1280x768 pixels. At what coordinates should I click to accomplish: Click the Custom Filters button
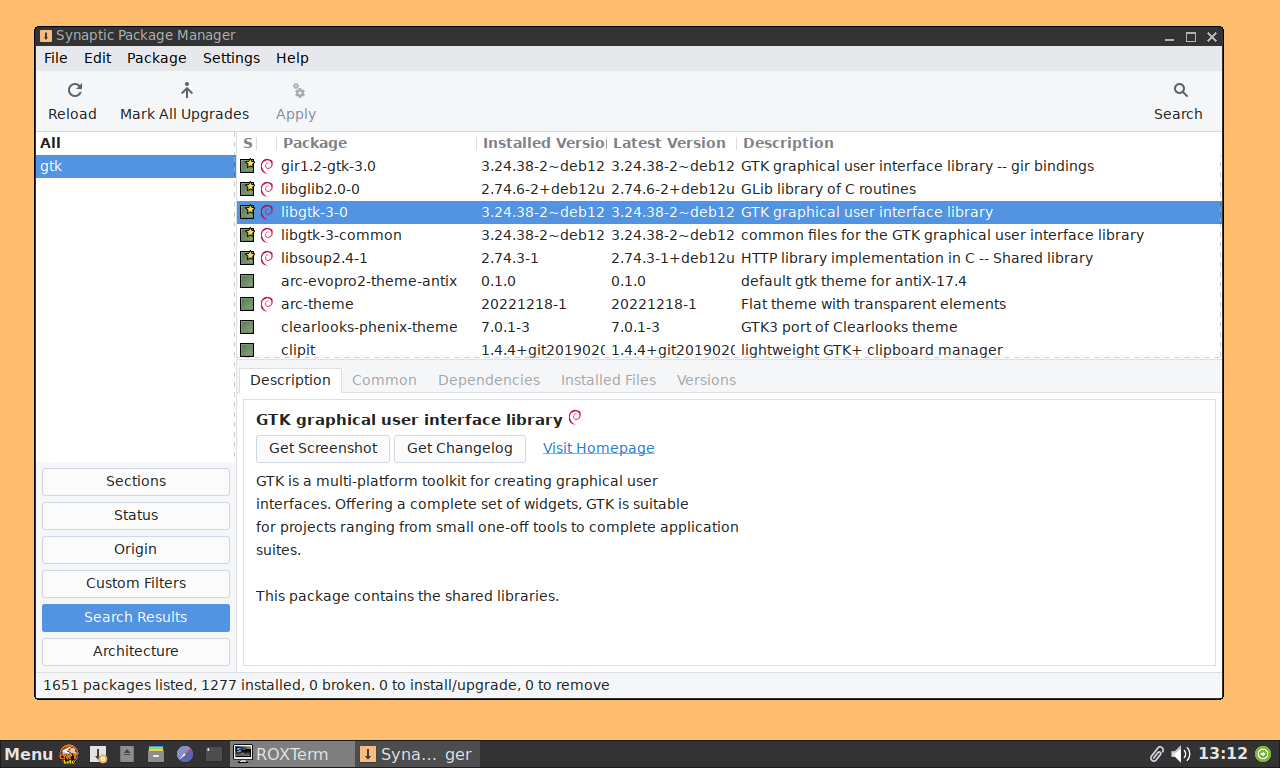136,583
